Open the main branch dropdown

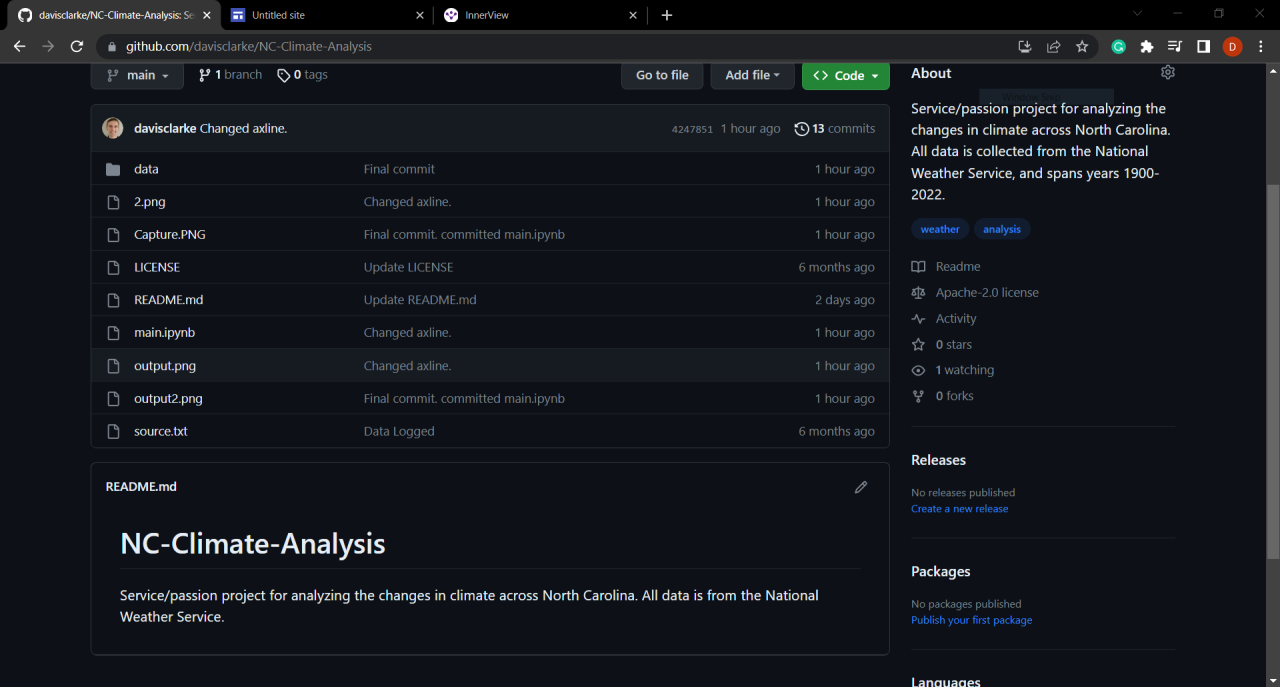pos(137,75)
